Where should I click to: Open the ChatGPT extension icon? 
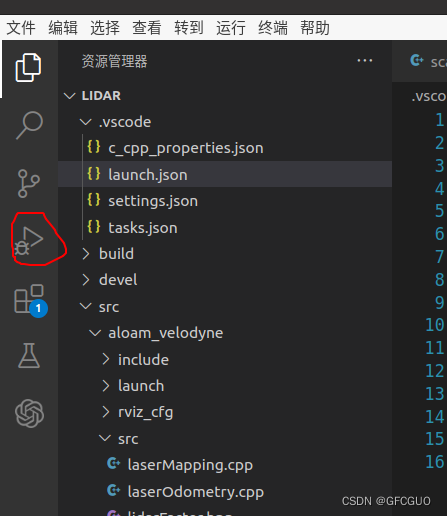click(x=29, y=413)
